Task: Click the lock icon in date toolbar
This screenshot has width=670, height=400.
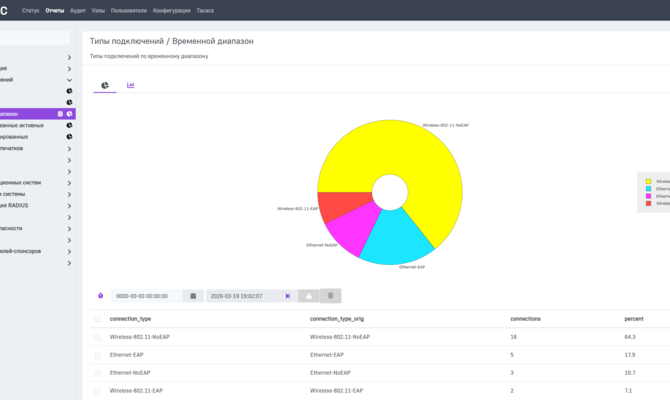Action: pos(309,296)
